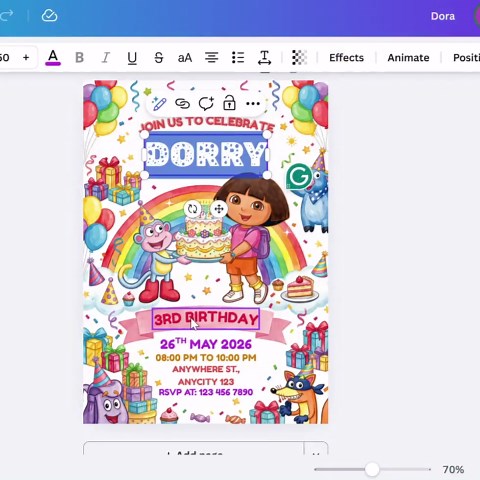Select the ANYCITY 123 text line
Viewport: 480px width, 480px height.
[206, 382]
